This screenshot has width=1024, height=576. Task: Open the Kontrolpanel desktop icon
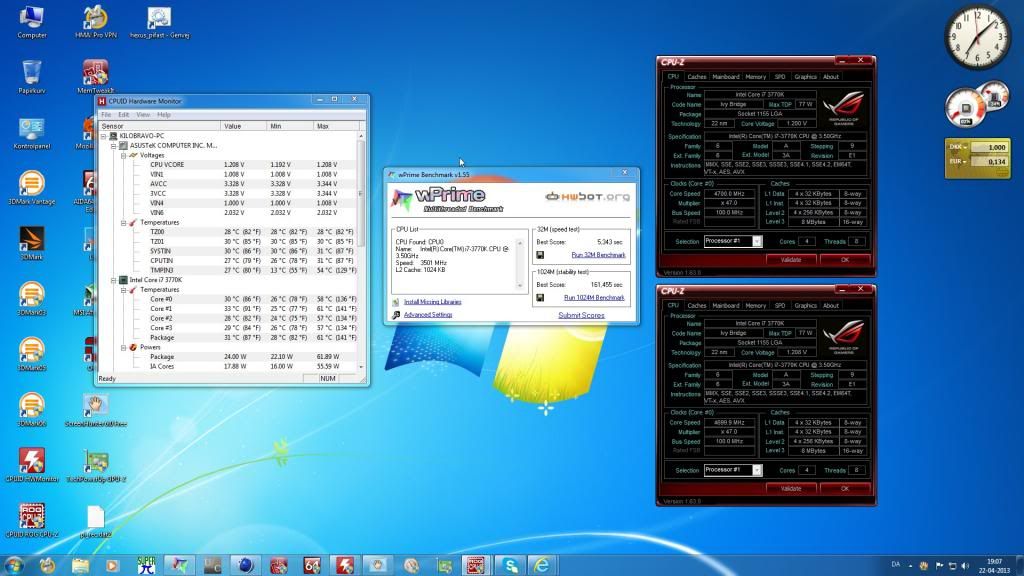31,133
